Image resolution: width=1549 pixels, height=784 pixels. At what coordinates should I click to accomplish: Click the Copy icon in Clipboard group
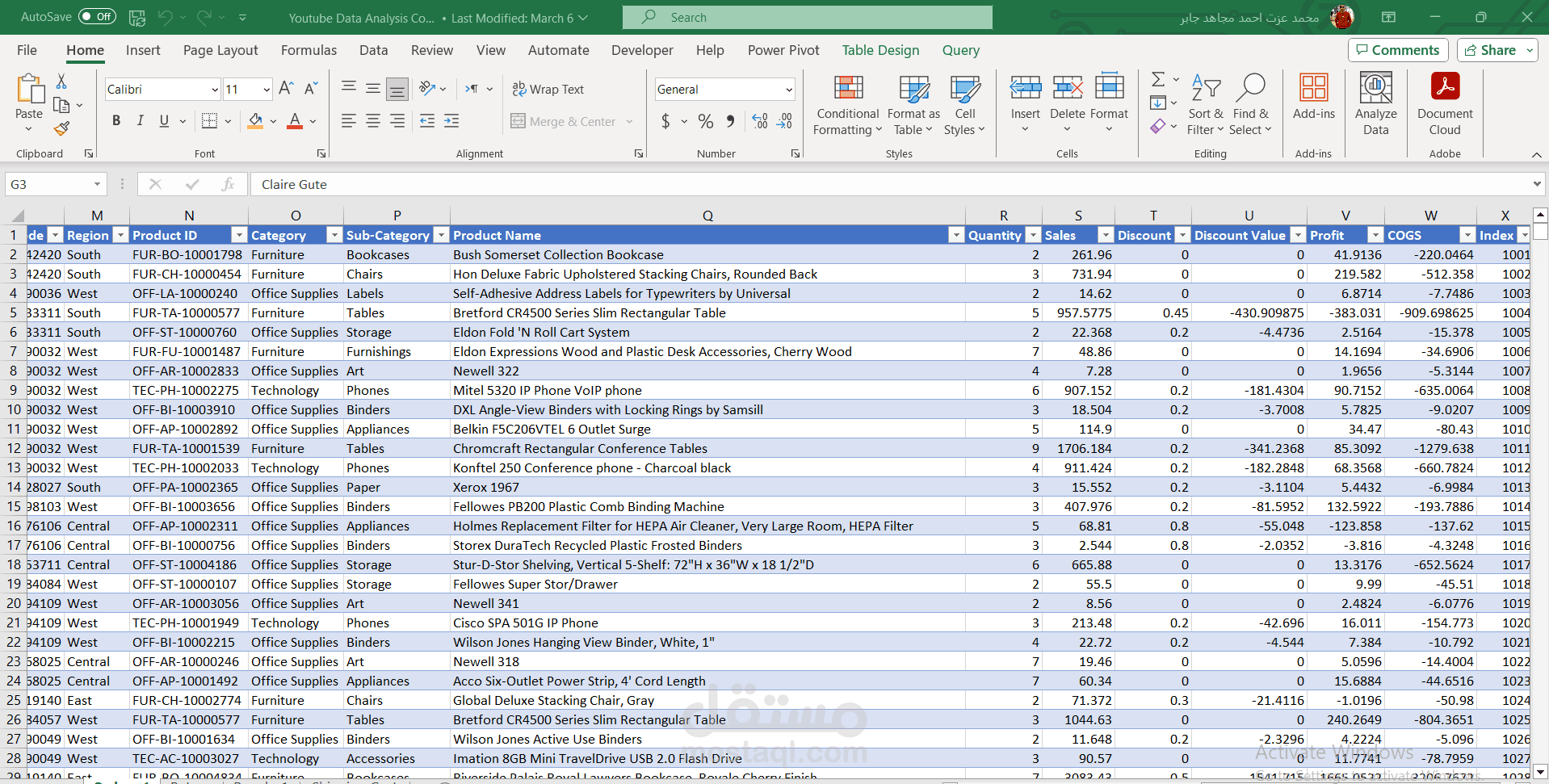[x=61, y=105]
